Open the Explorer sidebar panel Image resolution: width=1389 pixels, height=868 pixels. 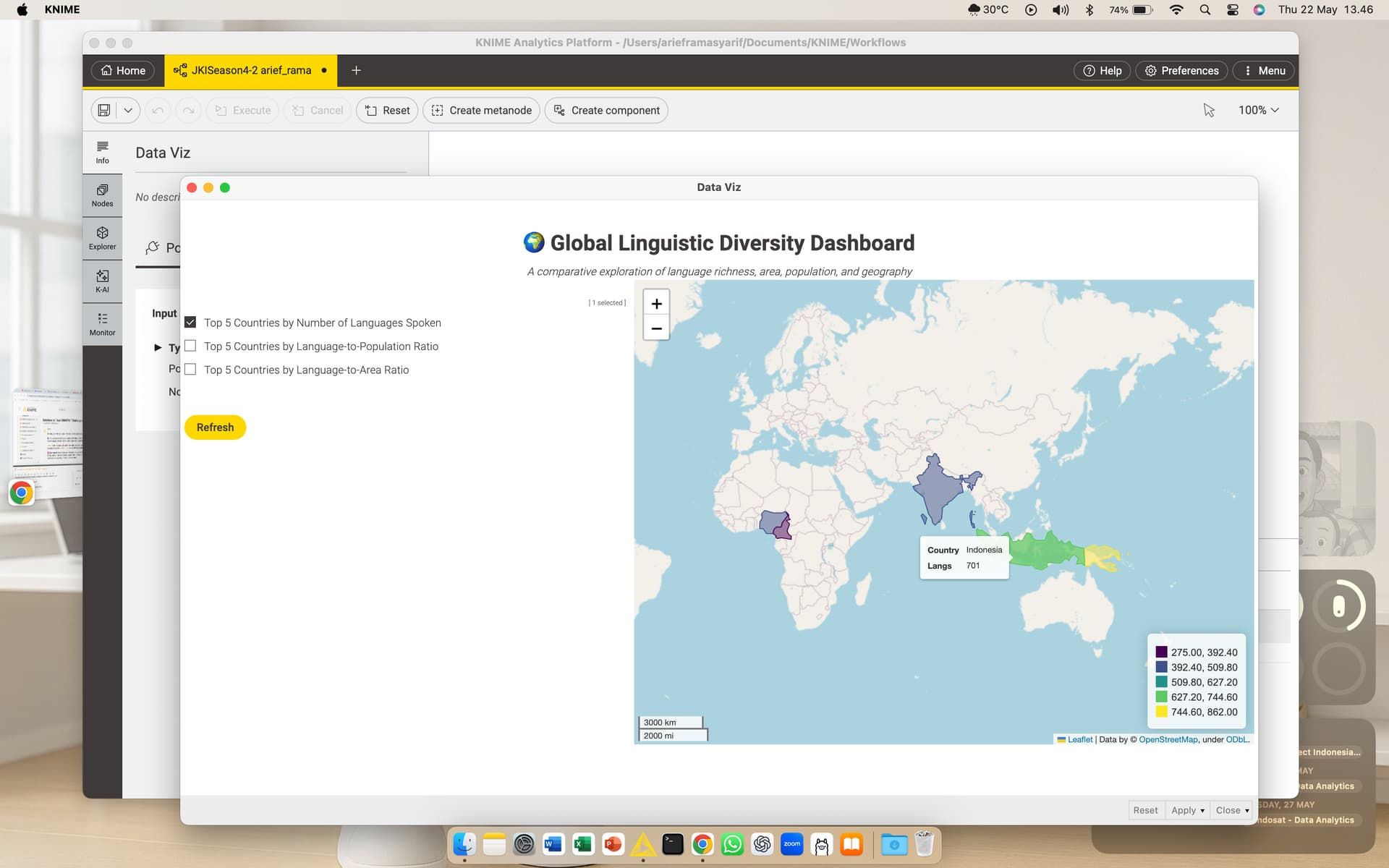click(x=102, y=238)
